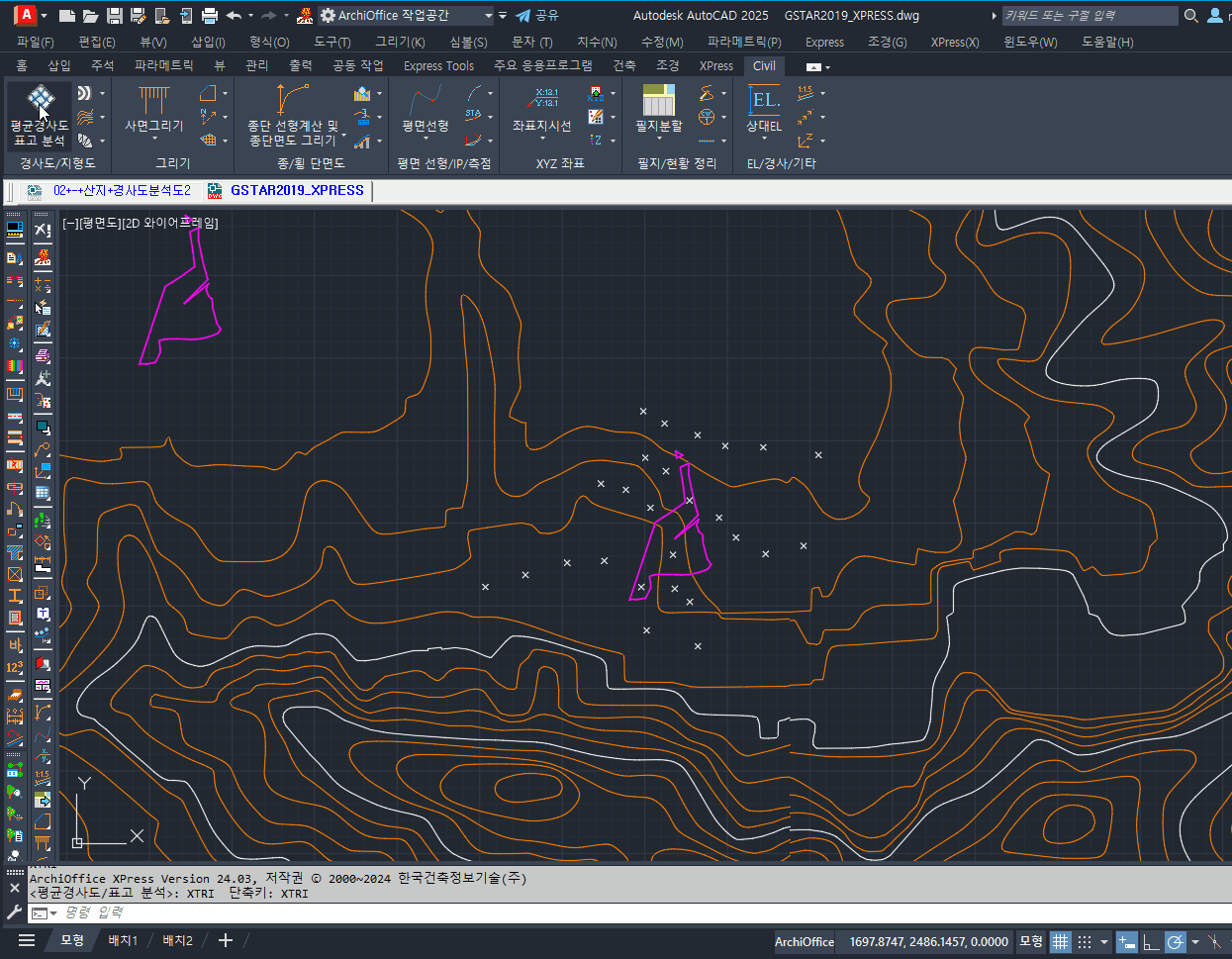Open the 사면그리기 slope drawing tool
Viewport: 1232px width, 959px height.
point(153,110)
